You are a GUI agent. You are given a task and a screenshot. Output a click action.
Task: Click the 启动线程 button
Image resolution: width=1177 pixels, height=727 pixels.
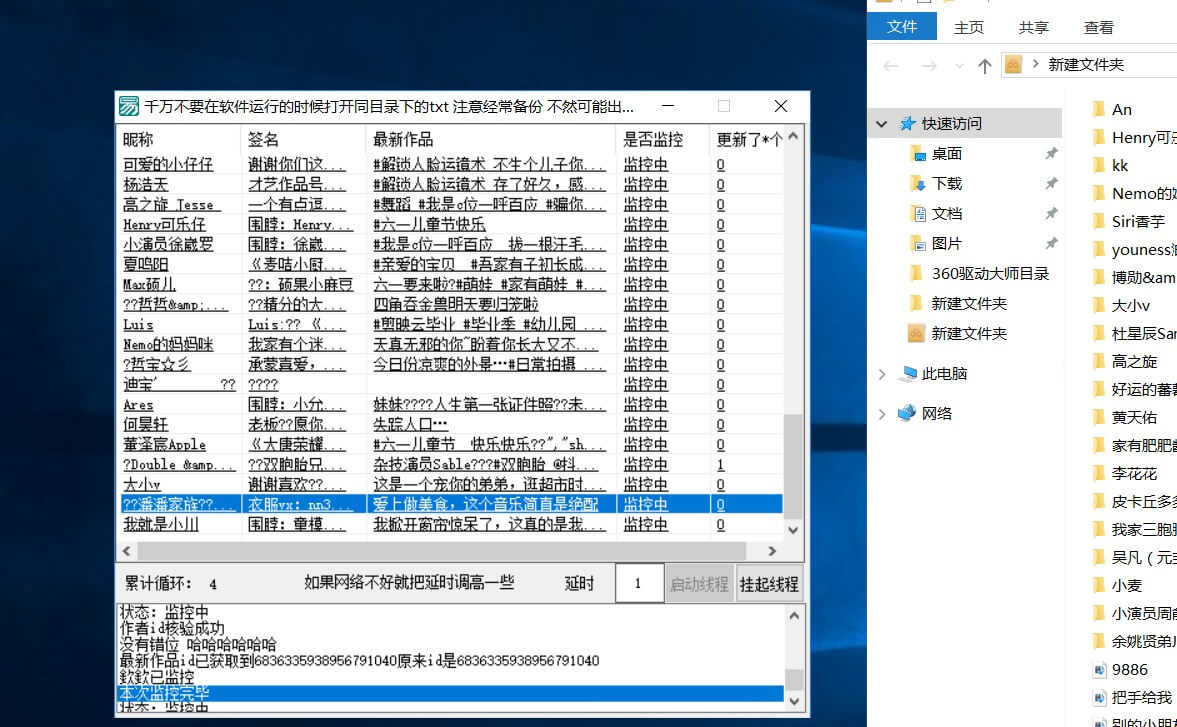[699, 584]
